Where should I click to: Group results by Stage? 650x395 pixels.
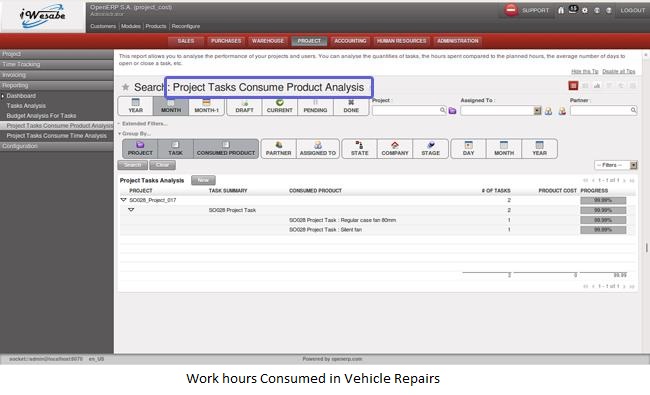430,148
